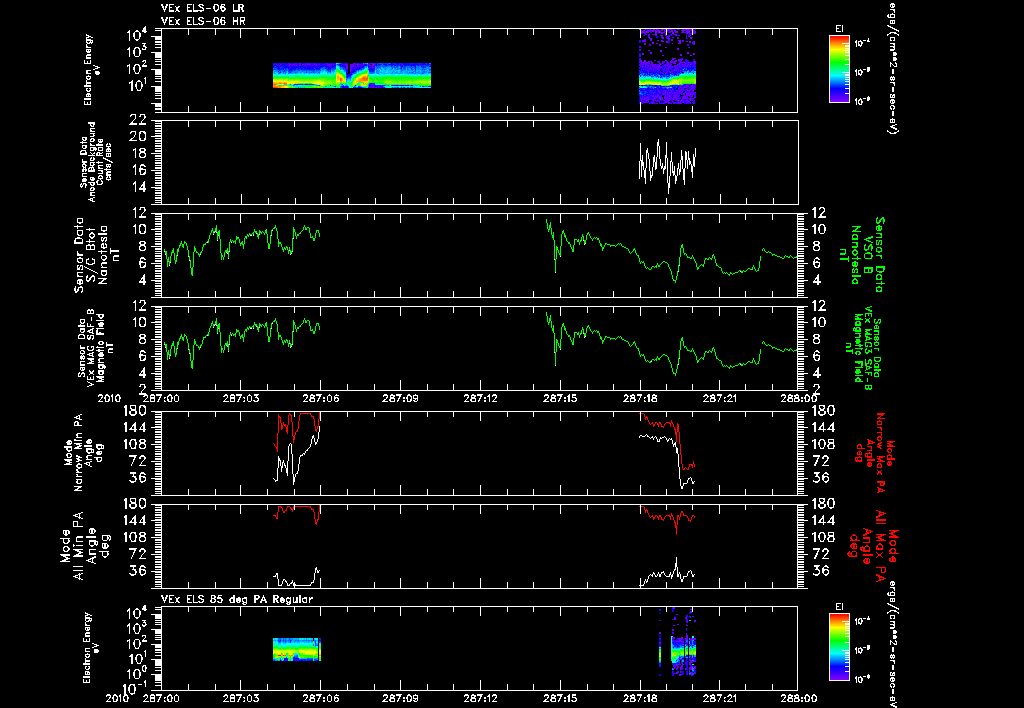The height and width of the screenshot is (708, 1024).
Task: Click the white anode background count rate trace
Action: (667, 164)
